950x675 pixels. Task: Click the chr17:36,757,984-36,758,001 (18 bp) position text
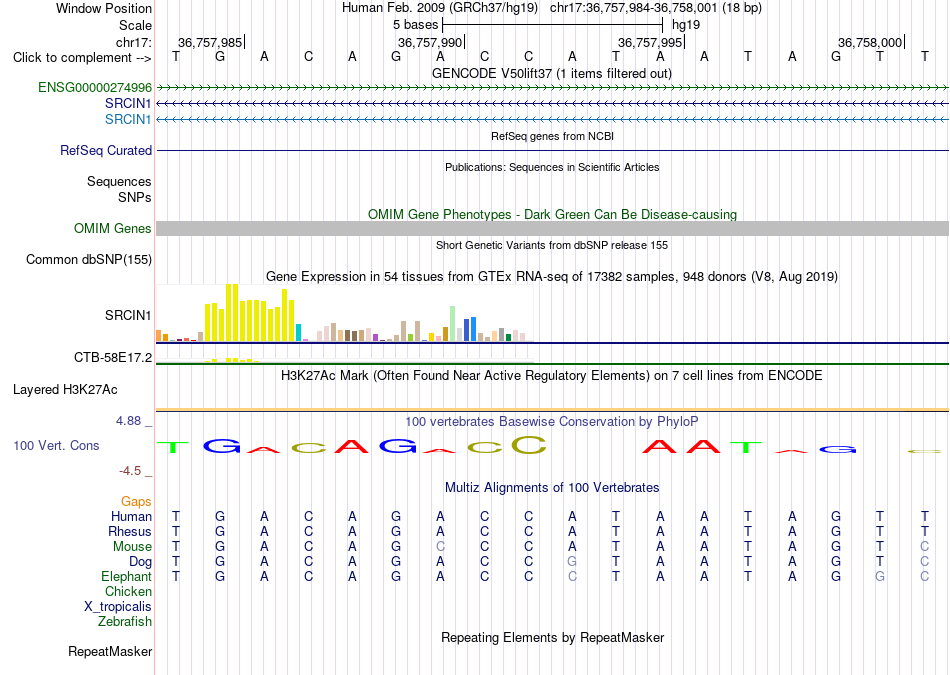(656, 8)
